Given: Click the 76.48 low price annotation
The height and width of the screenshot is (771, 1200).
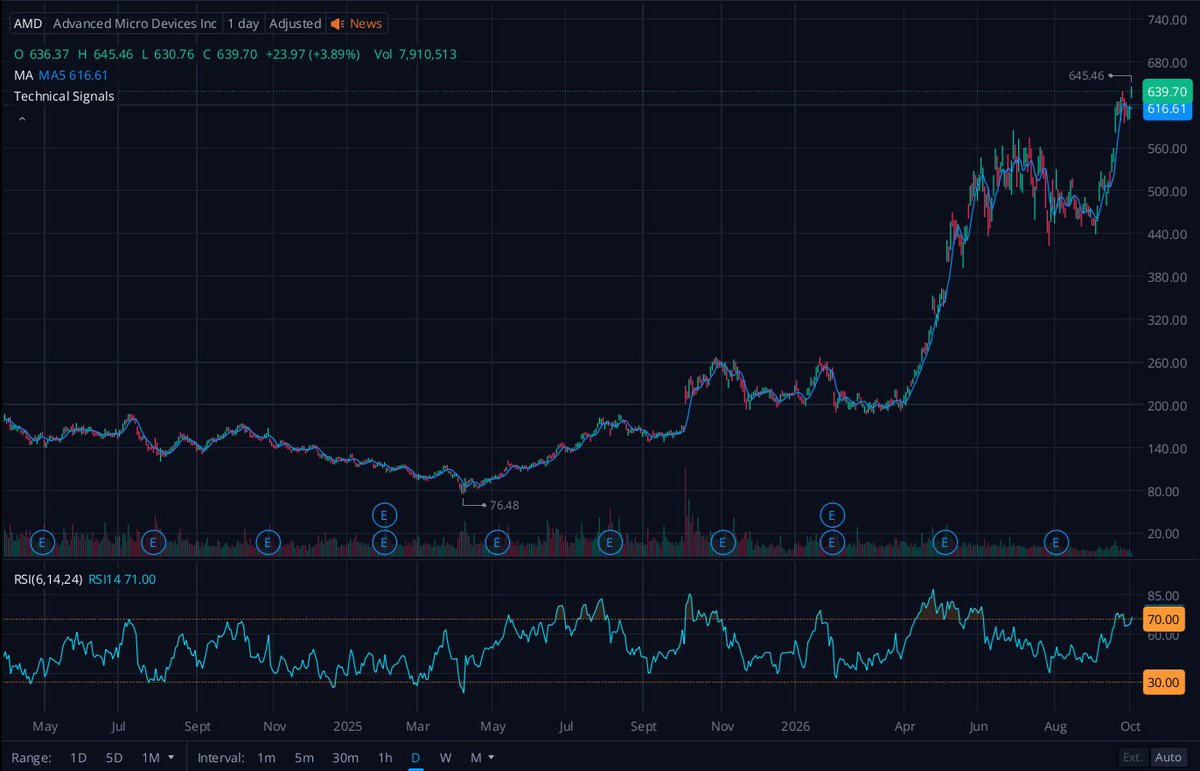Looking at the screenshot, I should click(x=505, y=505).
